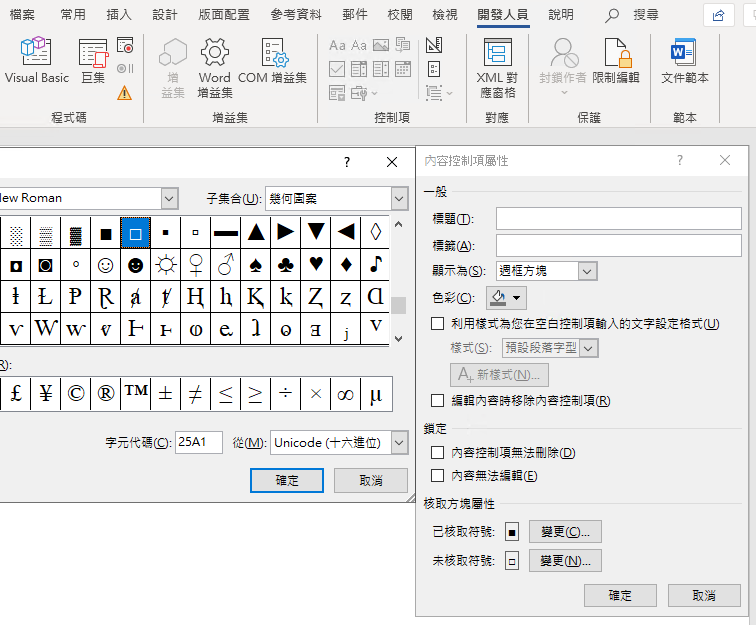Check 內容控制項無法刪除 option

tap(438, 452)
